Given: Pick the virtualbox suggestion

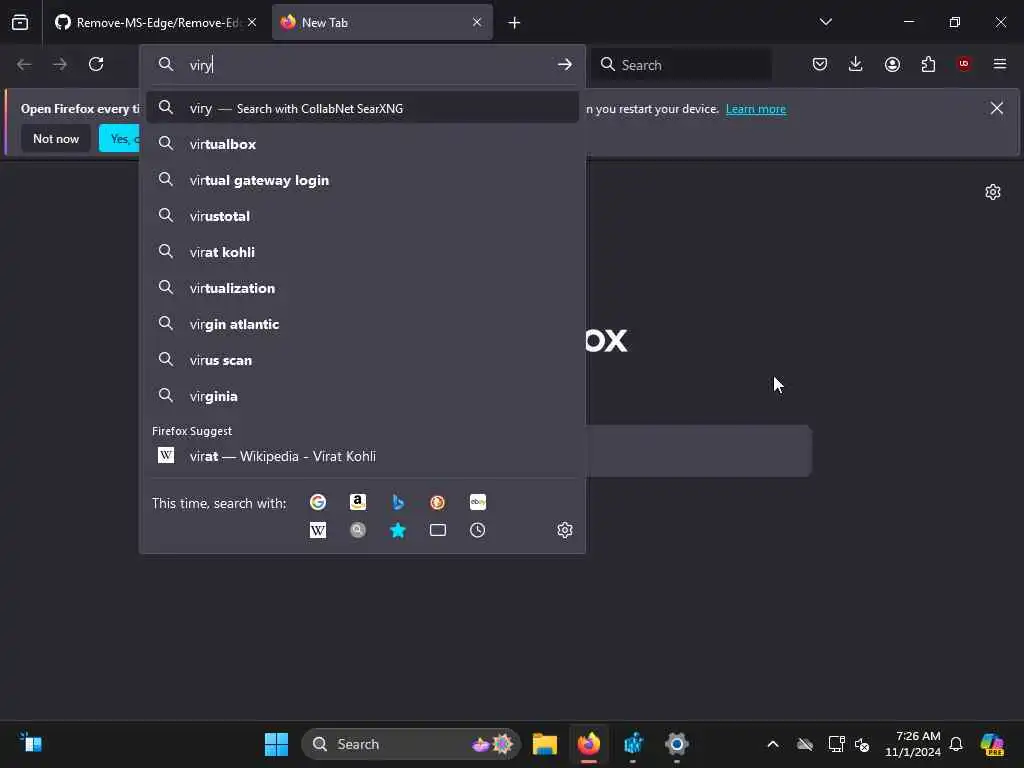Looking at the screenshot, I should (x=362, y=144).
